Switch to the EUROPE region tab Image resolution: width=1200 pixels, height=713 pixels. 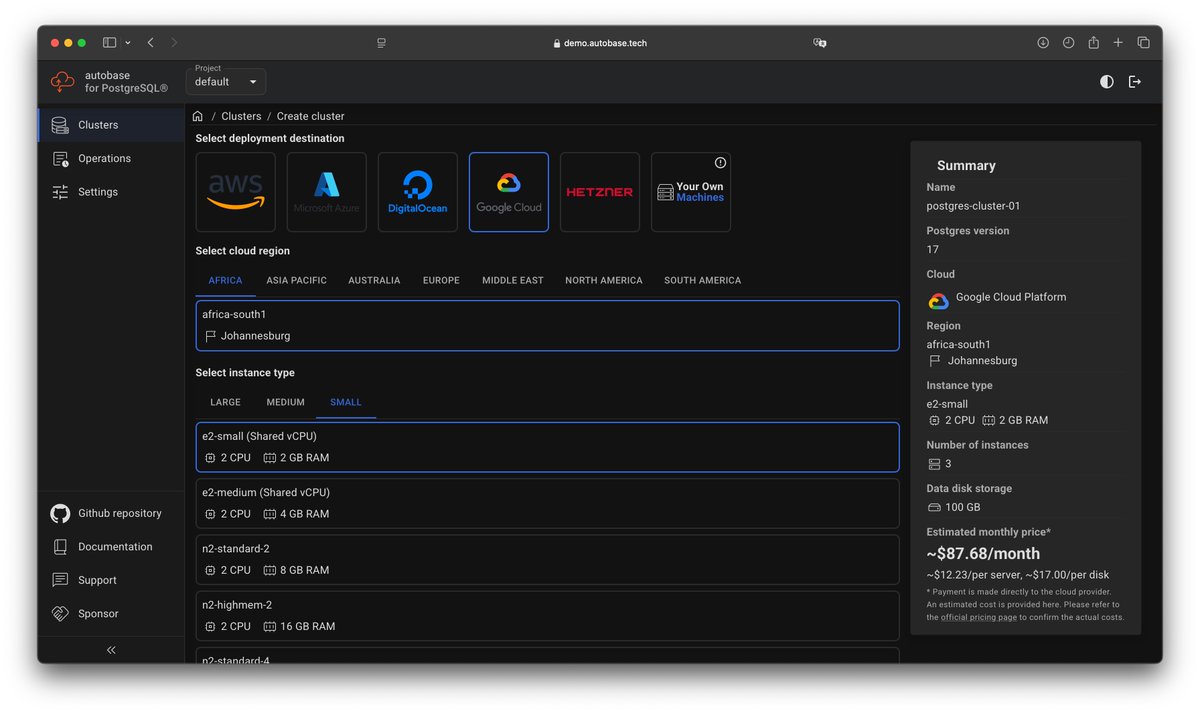441,280
